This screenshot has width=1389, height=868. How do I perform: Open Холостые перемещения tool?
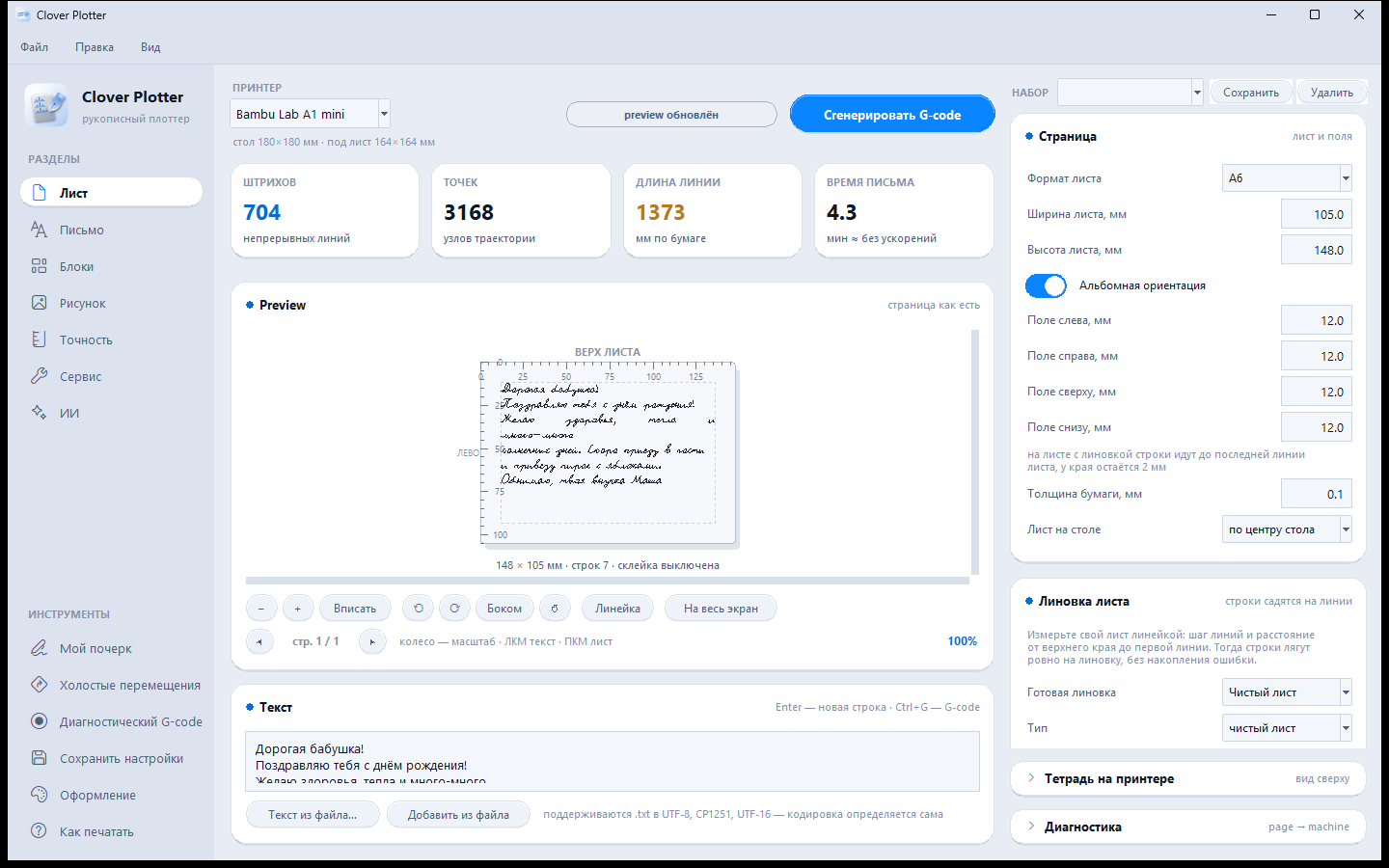pos(111,685)
